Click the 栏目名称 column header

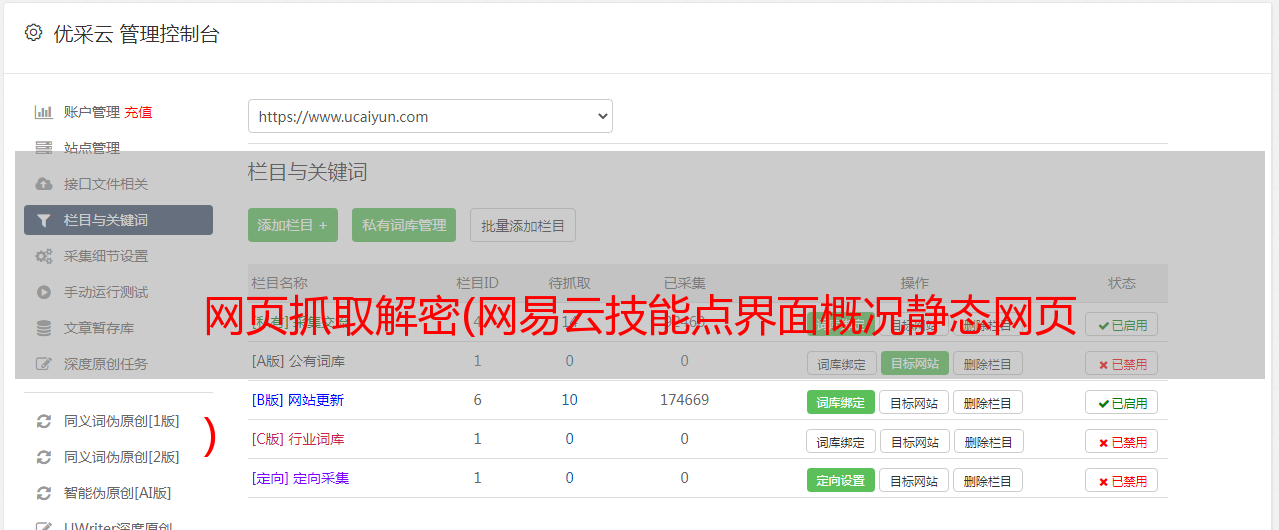[280, 283]
